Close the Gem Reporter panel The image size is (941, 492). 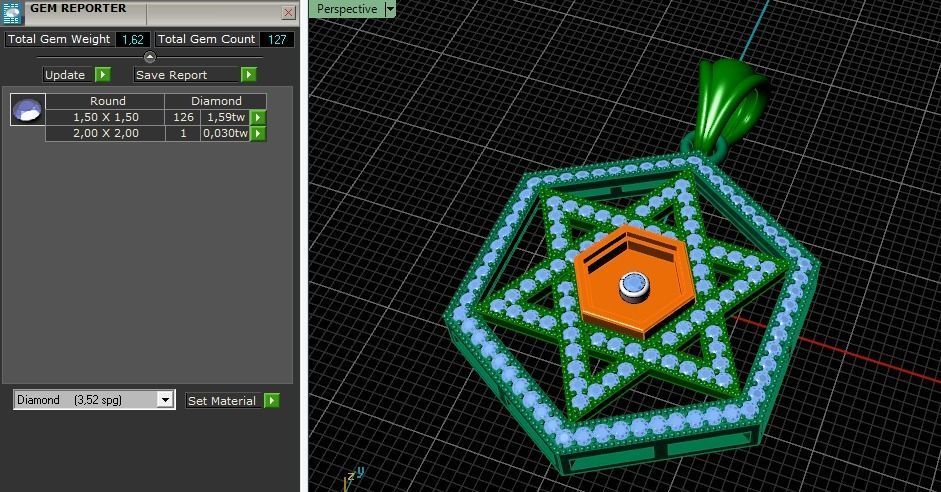(289, 12)
